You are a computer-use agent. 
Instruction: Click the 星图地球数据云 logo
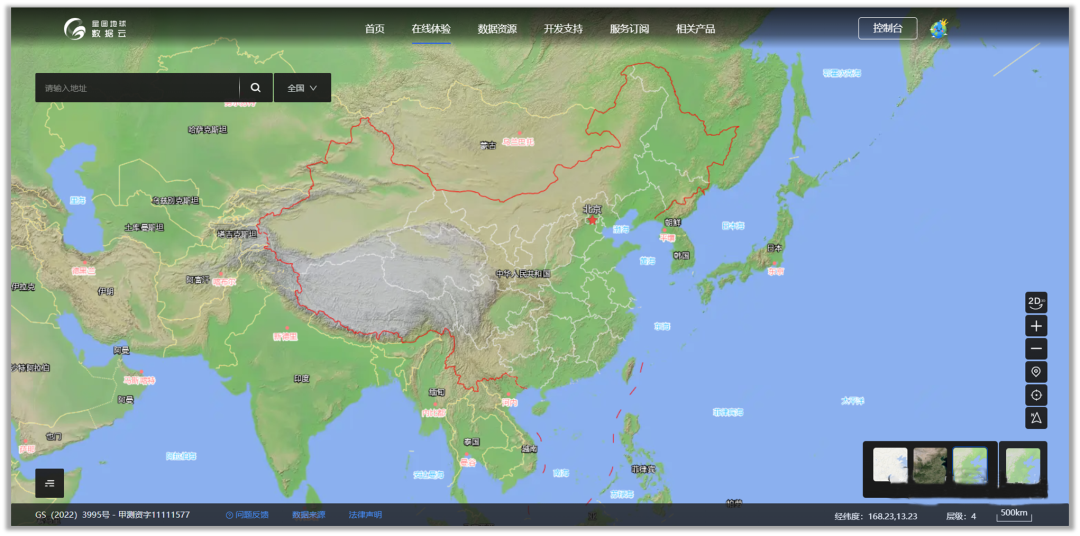96,29
